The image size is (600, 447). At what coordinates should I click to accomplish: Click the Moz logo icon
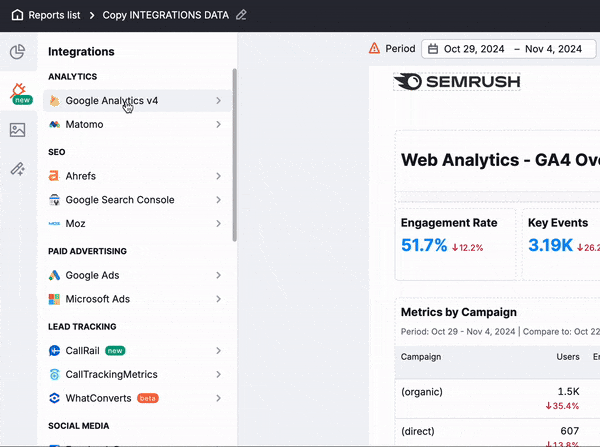pos(54,224)
